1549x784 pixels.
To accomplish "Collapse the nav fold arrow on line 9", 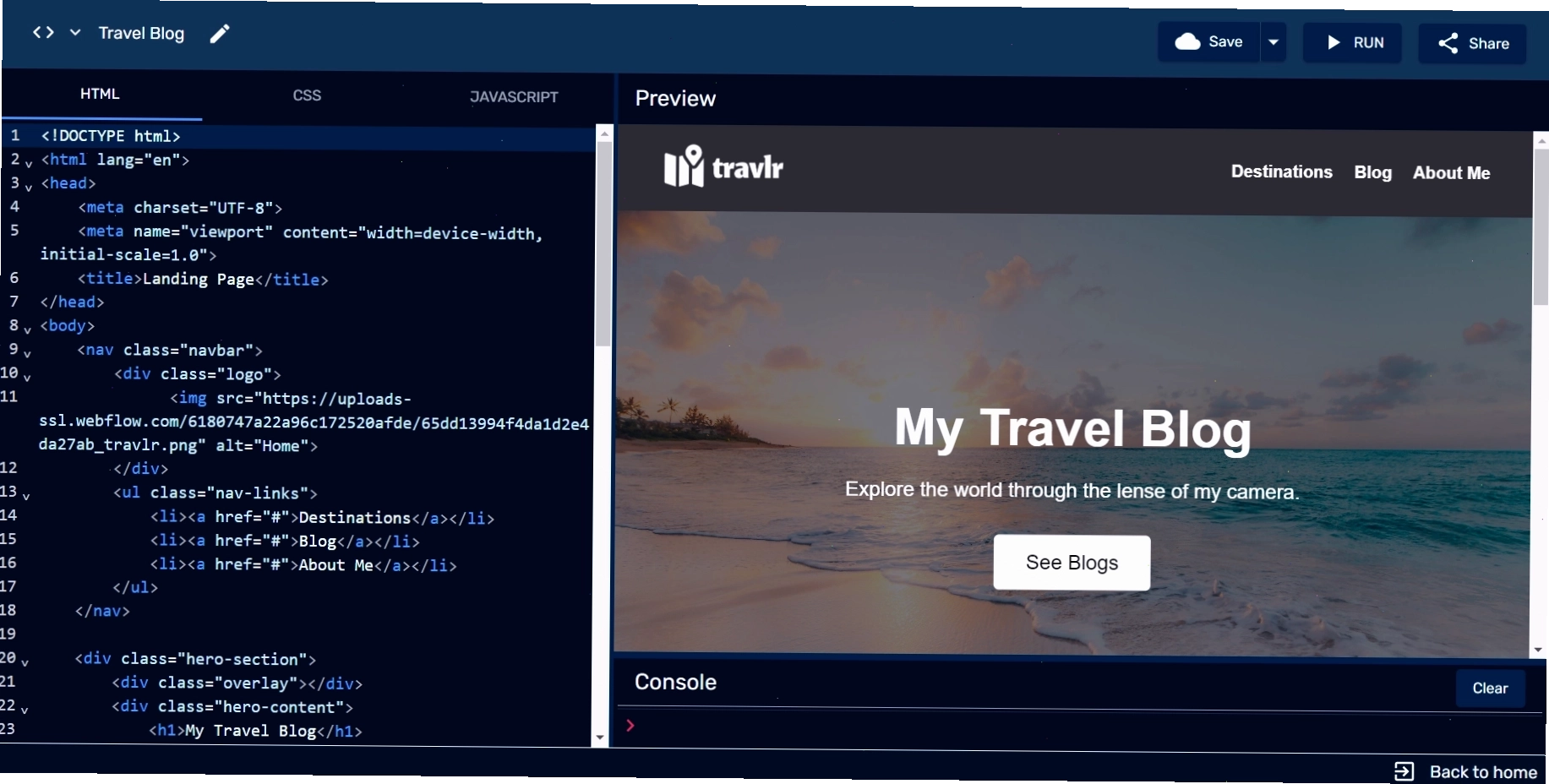I will [28, 353].
